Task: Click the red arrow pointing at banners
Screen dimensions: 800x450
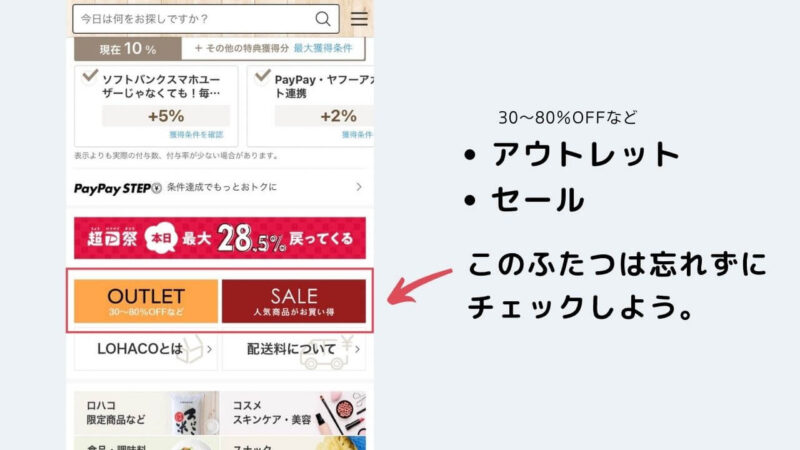Action: [419, 287]
